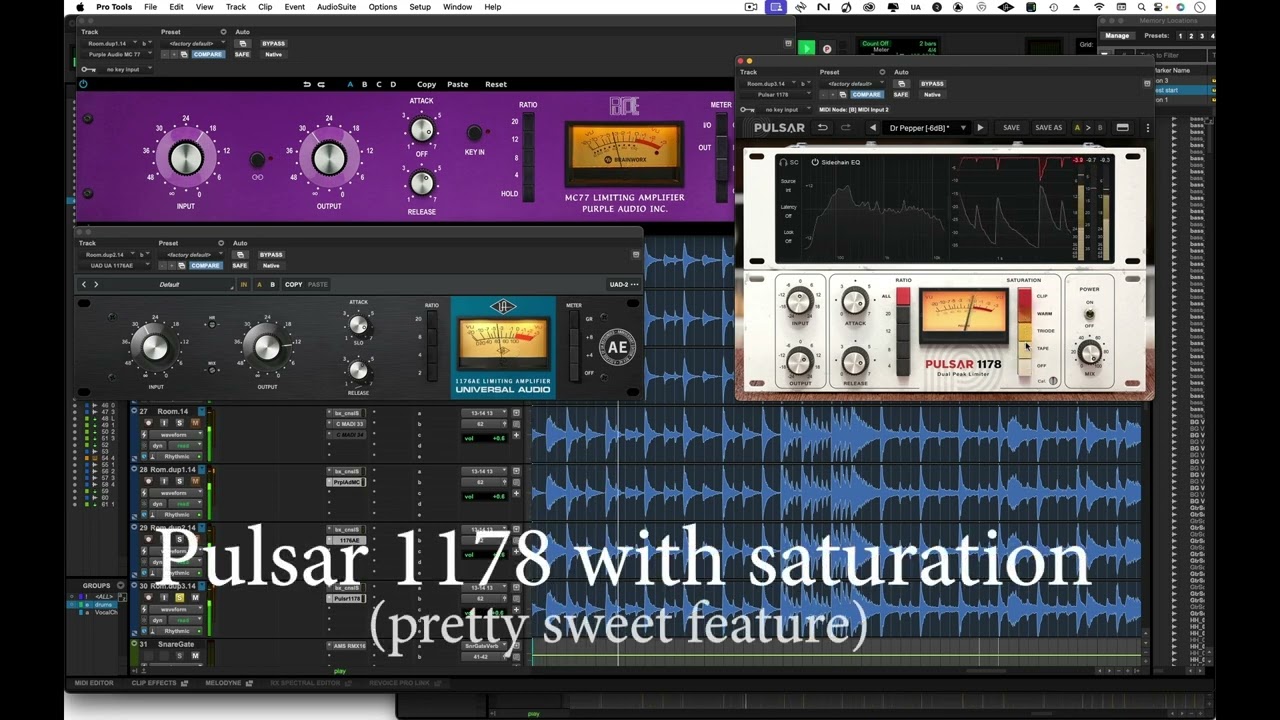
Task: Toggle the Sidechain EQ power icon
Action: coord(815,162)
